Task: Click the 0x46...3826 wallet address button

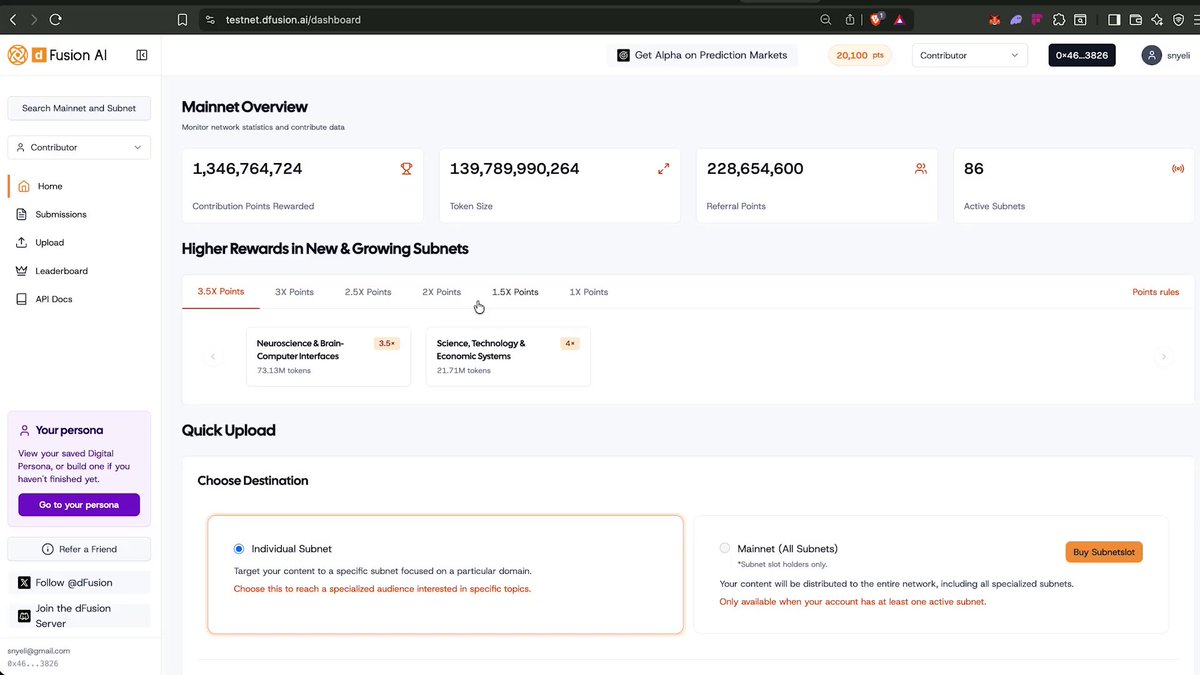Action: coord(1082,55)
